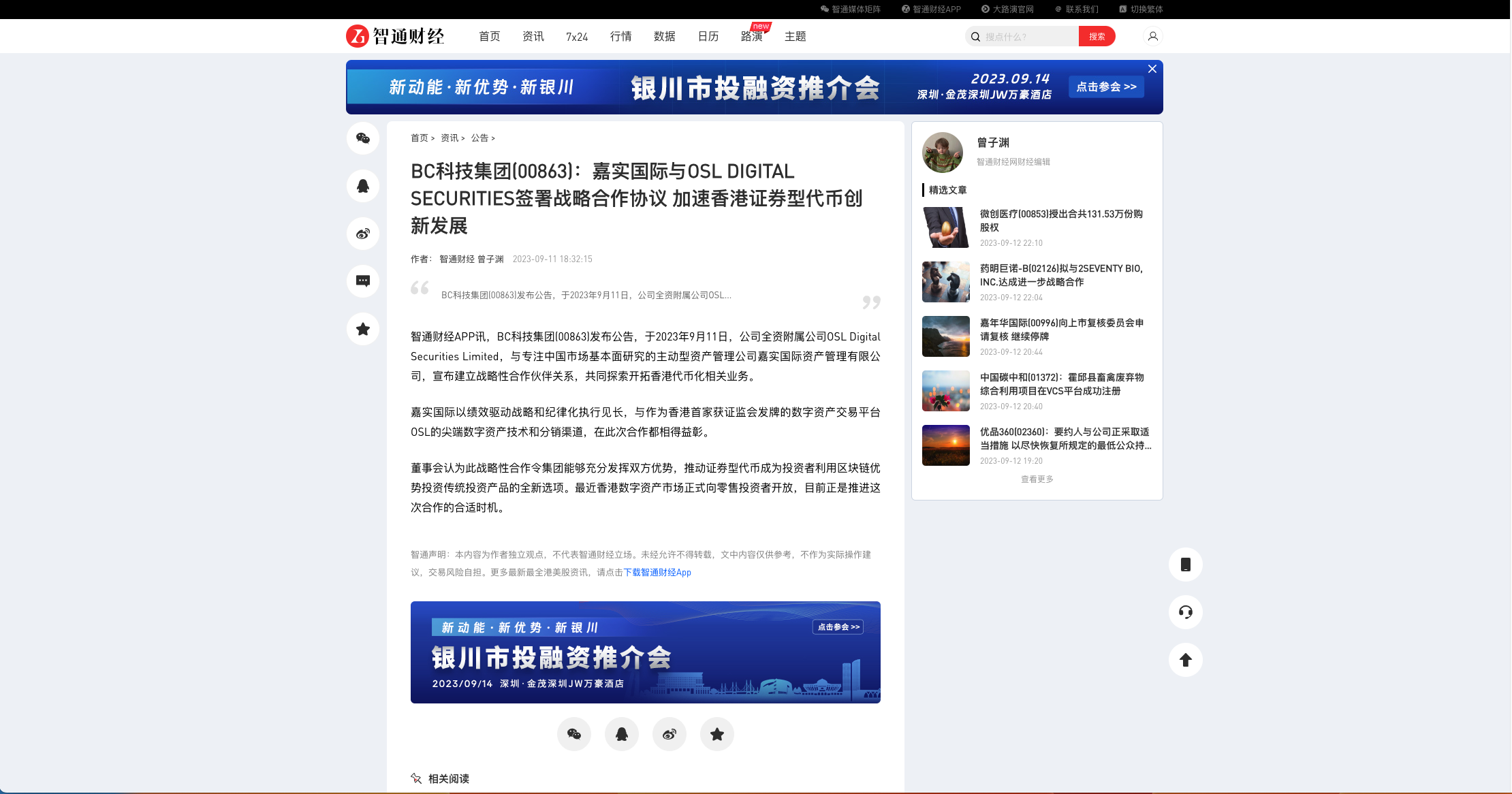Viewport: 1512px width, 794px height.
Task: Open comments icon in left sidebar
Action: (x=363, y=281)
